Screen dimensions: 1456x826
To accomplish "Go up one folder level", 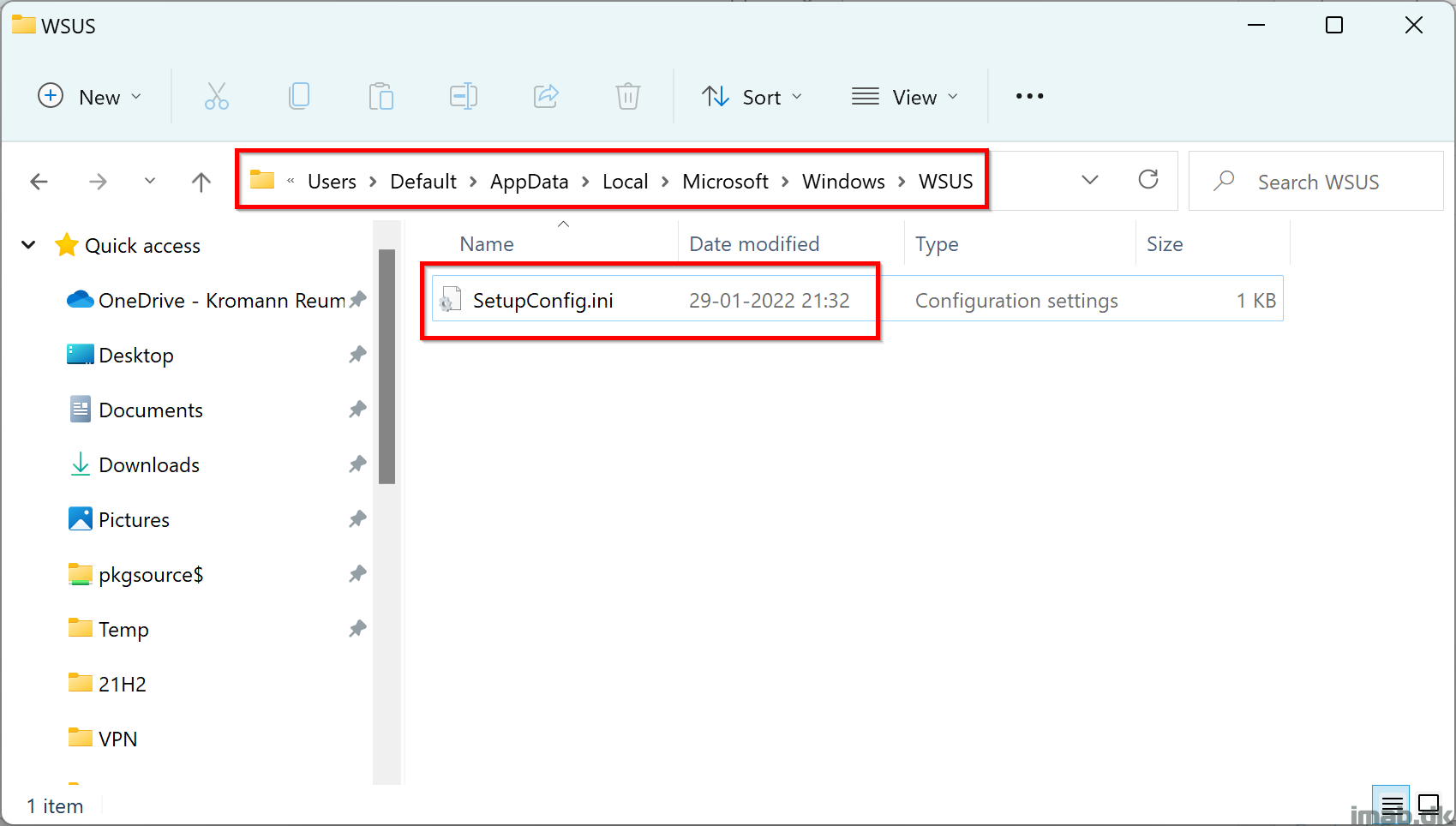I will pyautogui.click(x=201, y=182).
